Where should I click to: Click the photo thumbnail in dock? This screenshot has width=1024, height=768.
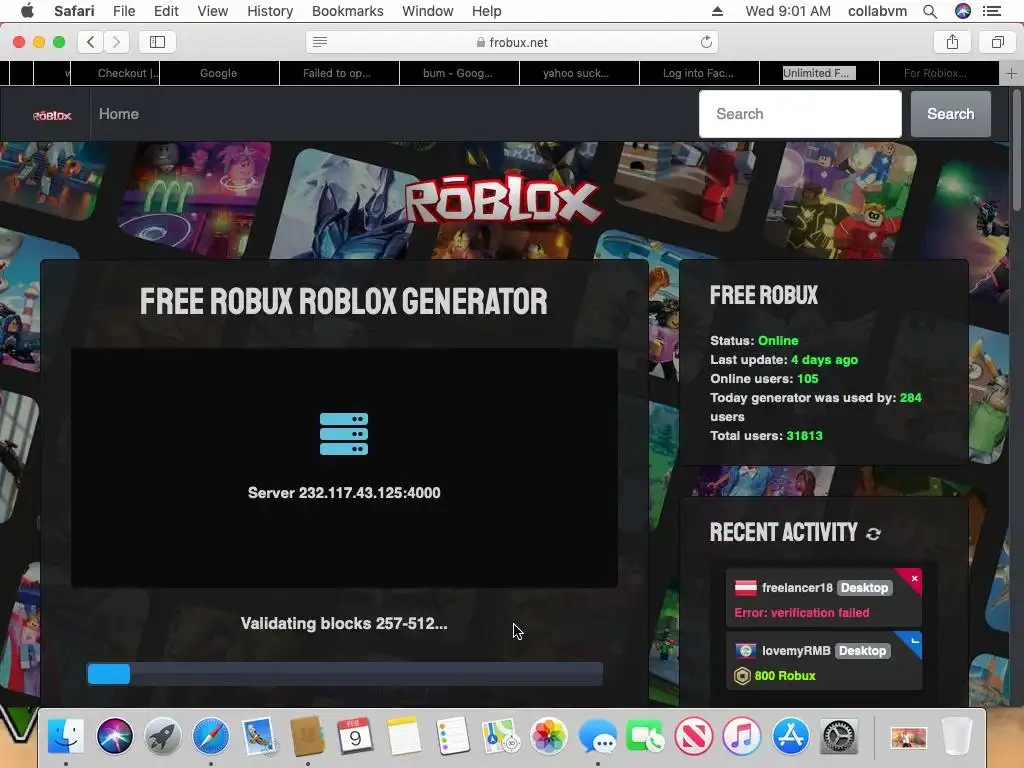tap(908, 738)
